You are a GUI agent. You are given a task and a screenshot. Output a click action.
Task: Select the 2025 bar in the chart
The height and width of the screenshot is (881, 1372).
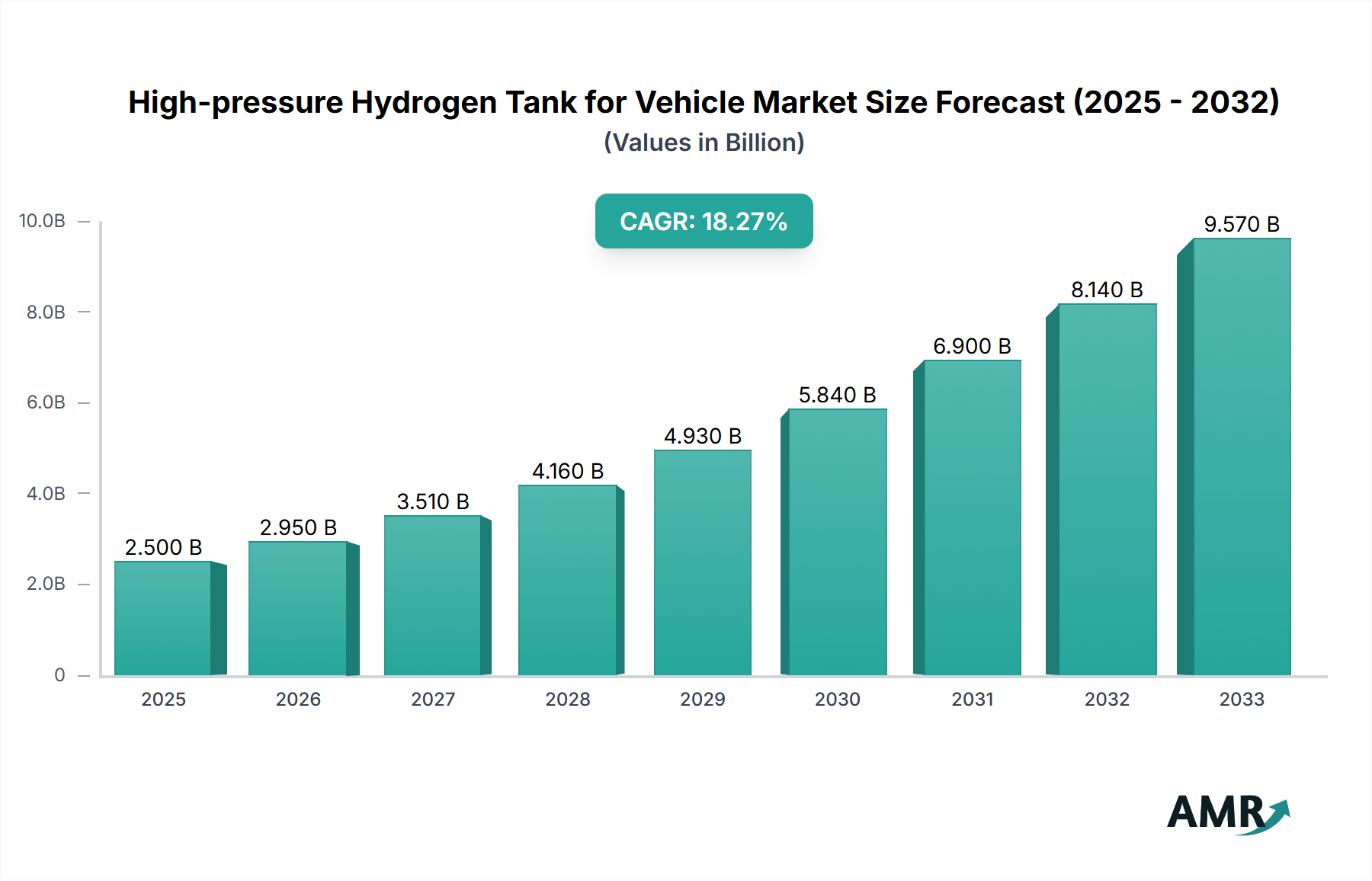click(162, 617)
